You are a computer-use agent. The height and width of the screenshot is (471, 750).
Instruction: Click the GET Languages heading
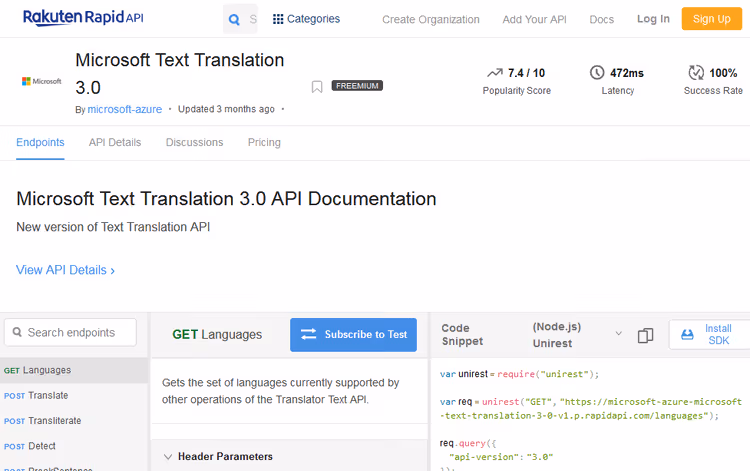click(217, 335)
